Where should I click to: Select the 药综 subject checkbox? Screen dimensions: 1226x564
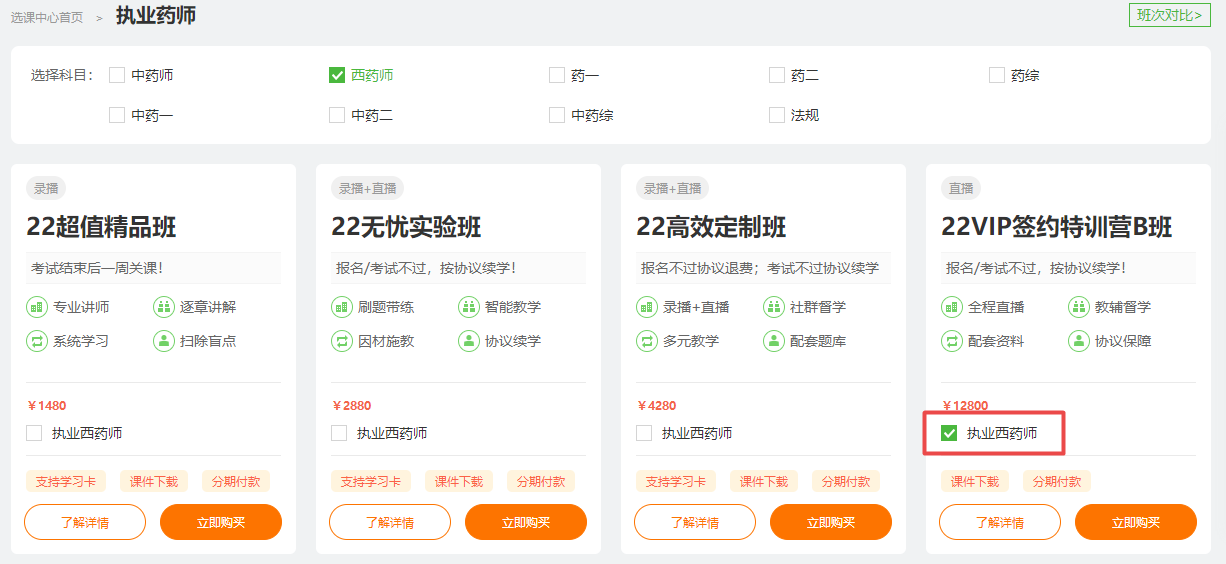point(997,75)
